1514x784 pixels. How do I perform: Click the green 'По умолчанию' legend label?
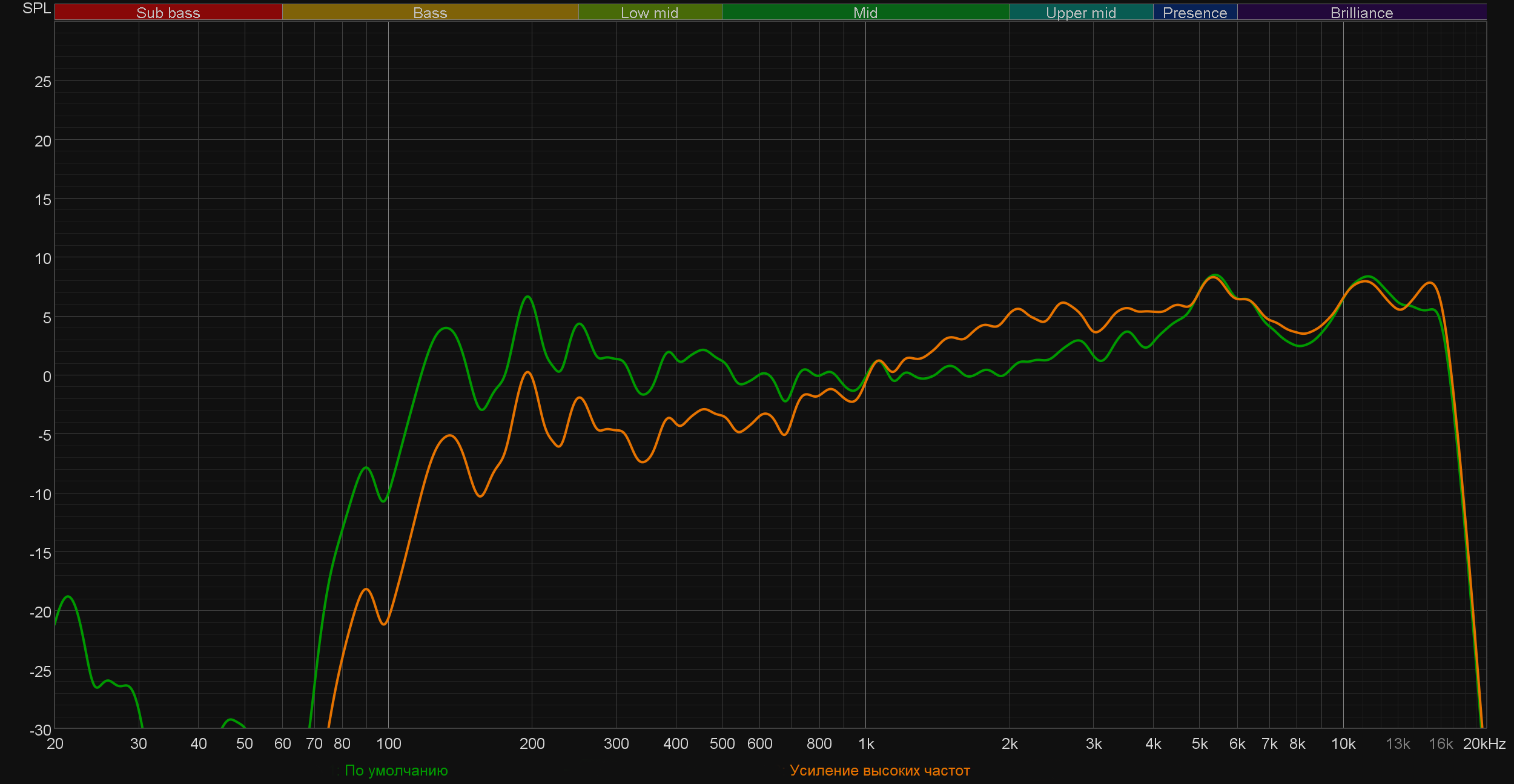pyautogui.click(x=395, y=770)
